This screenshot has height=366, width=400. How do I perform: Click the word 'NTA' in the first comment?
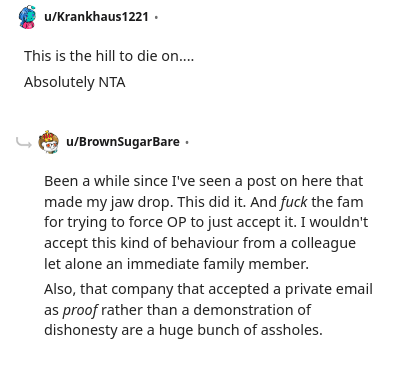point(112,82)
